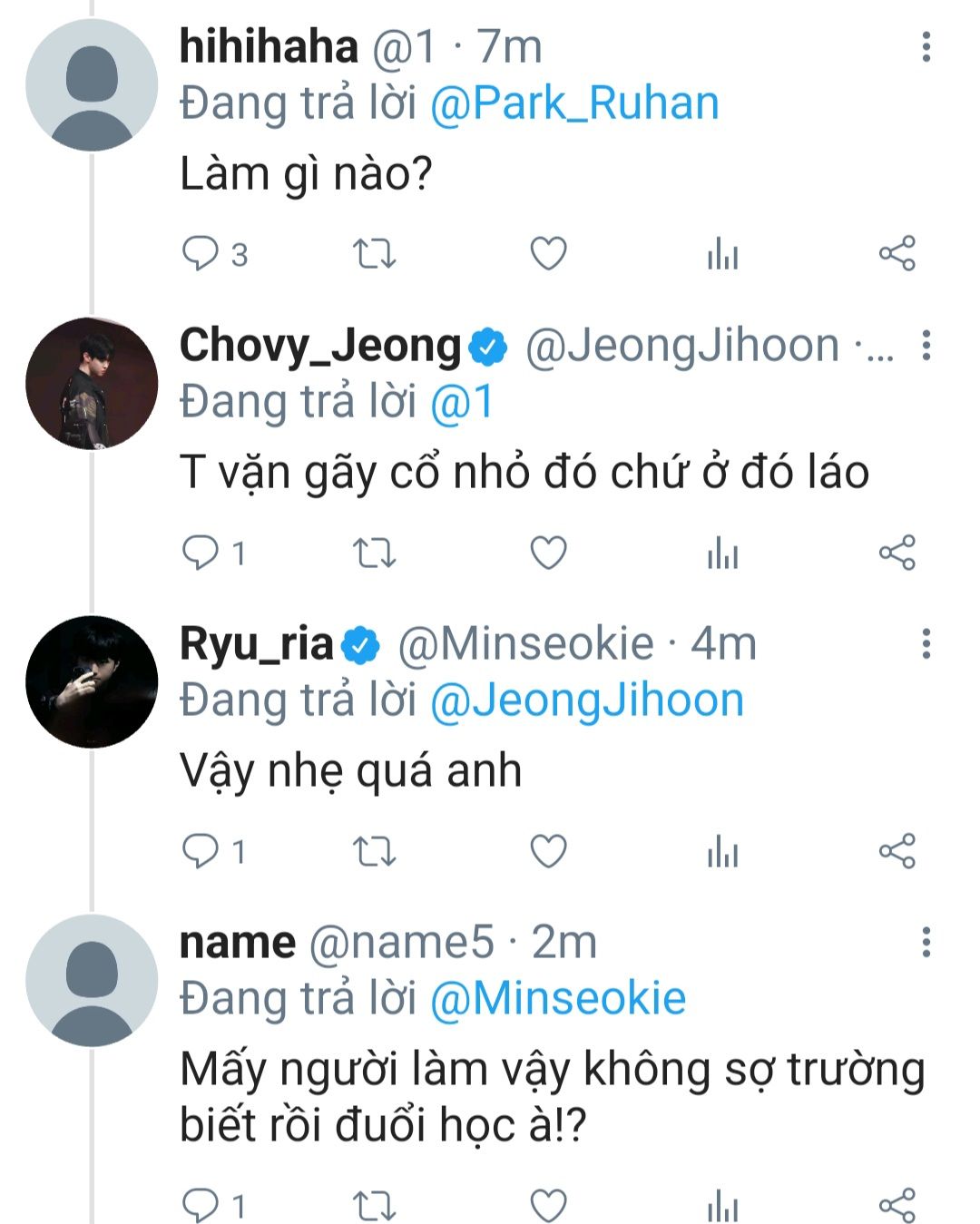Viewport: 980px width, 1224px height.
Task: Share Chovy_Jeong's tweet
Action: pos(897,553)
